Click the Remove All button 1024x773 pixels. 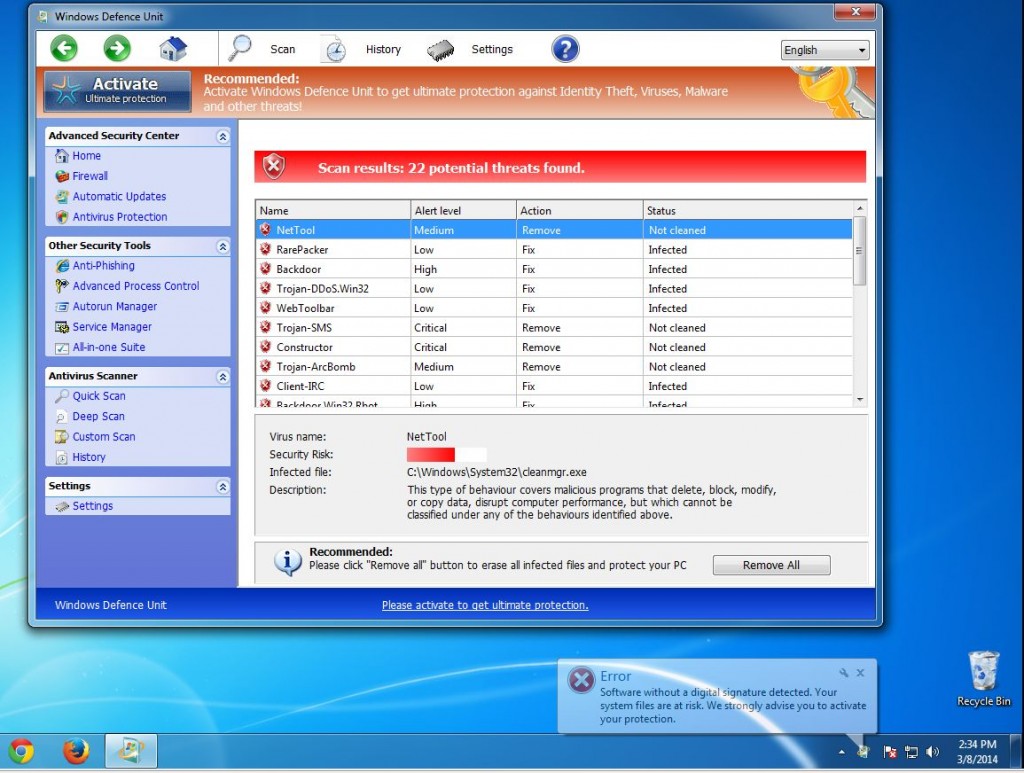click(x=771, y=565)
